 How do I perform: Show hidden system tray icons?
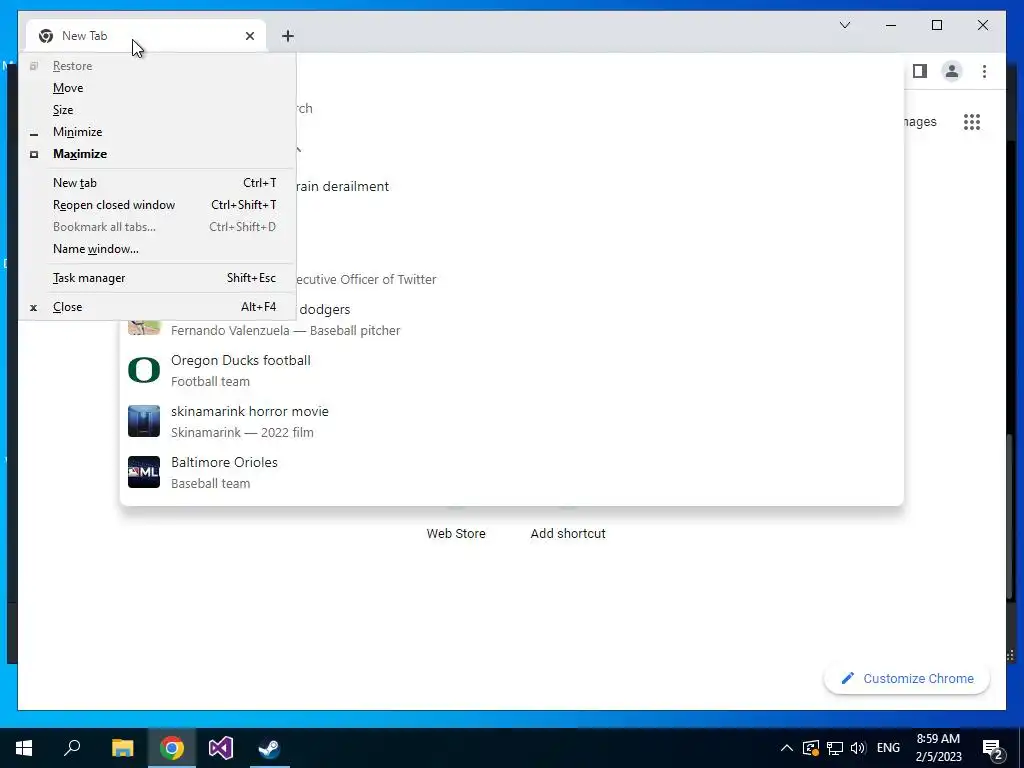787,748
